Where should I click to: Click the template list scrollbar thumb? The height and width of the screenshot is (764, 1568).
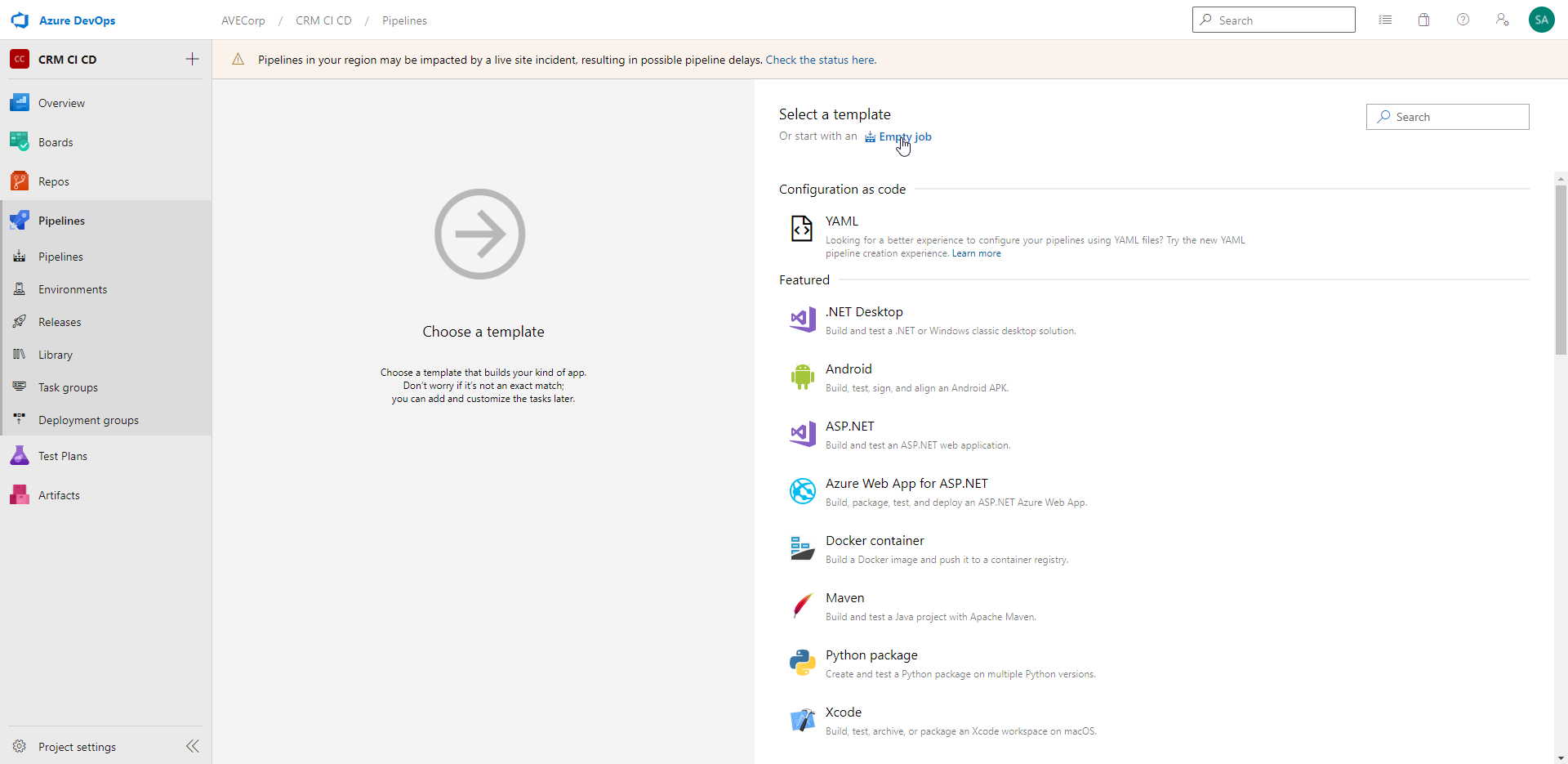coord(1561,270)
